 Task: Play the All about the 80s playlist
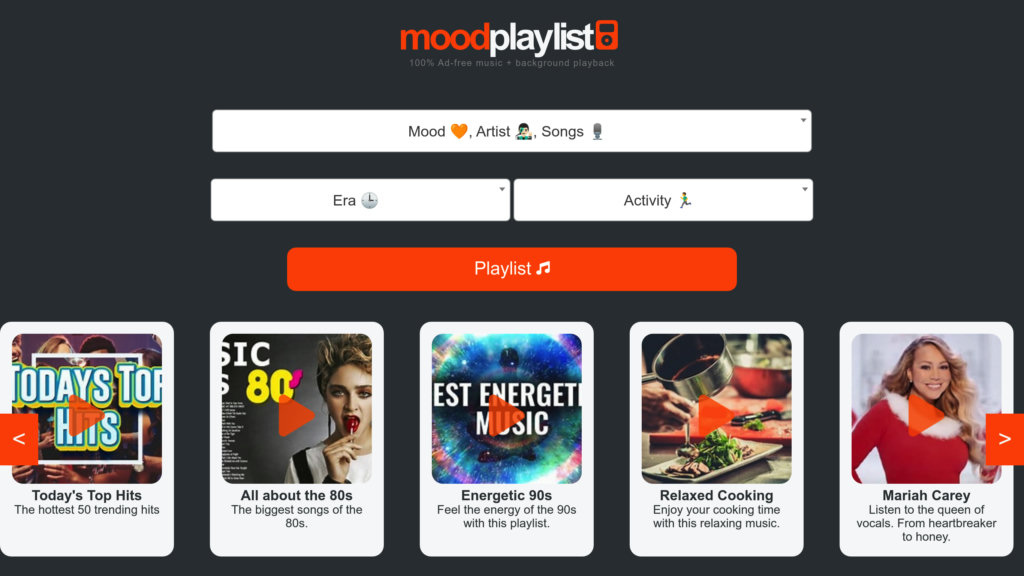[296, 415]
